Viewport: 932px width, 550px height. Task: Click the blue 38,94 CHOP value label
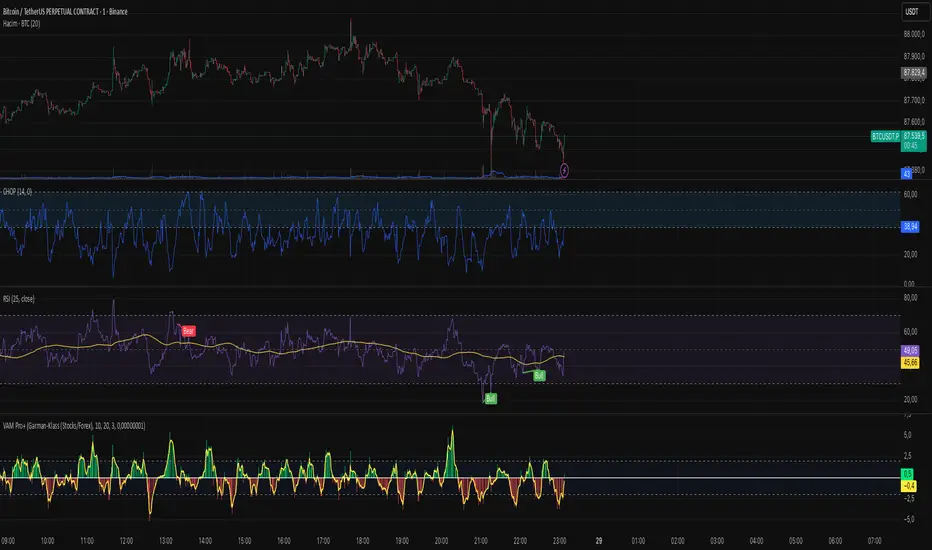click(910, 227)
